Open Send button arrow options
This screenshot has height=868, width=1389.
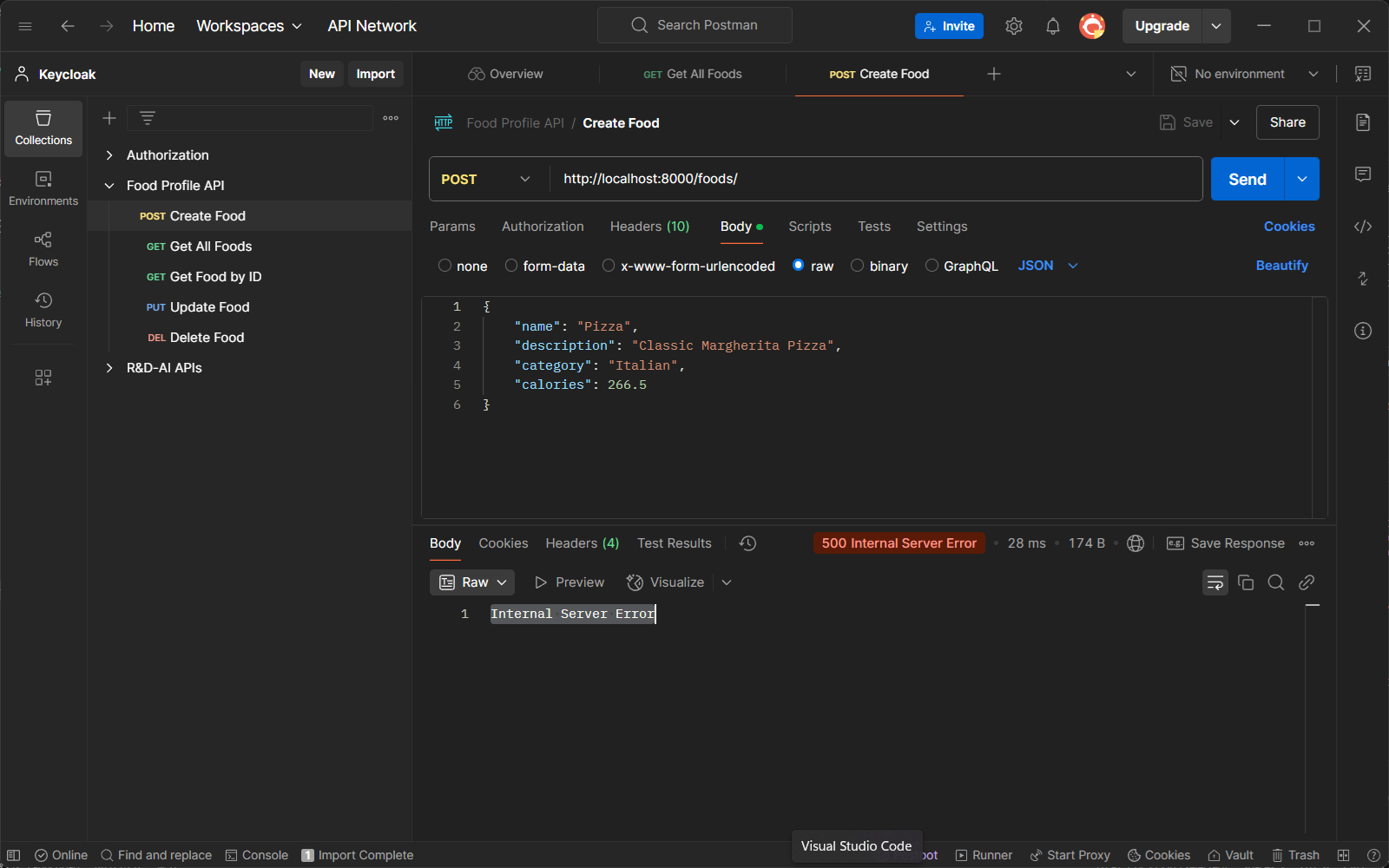[1302, 179]
